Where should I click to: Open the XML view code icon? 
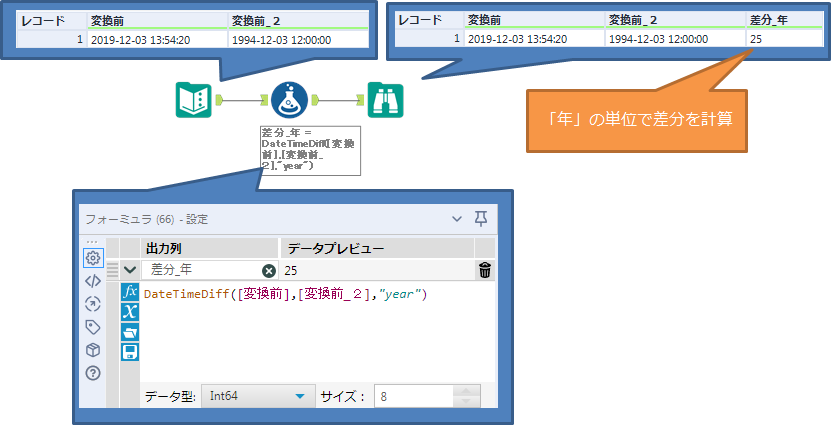tap(93, 281)
